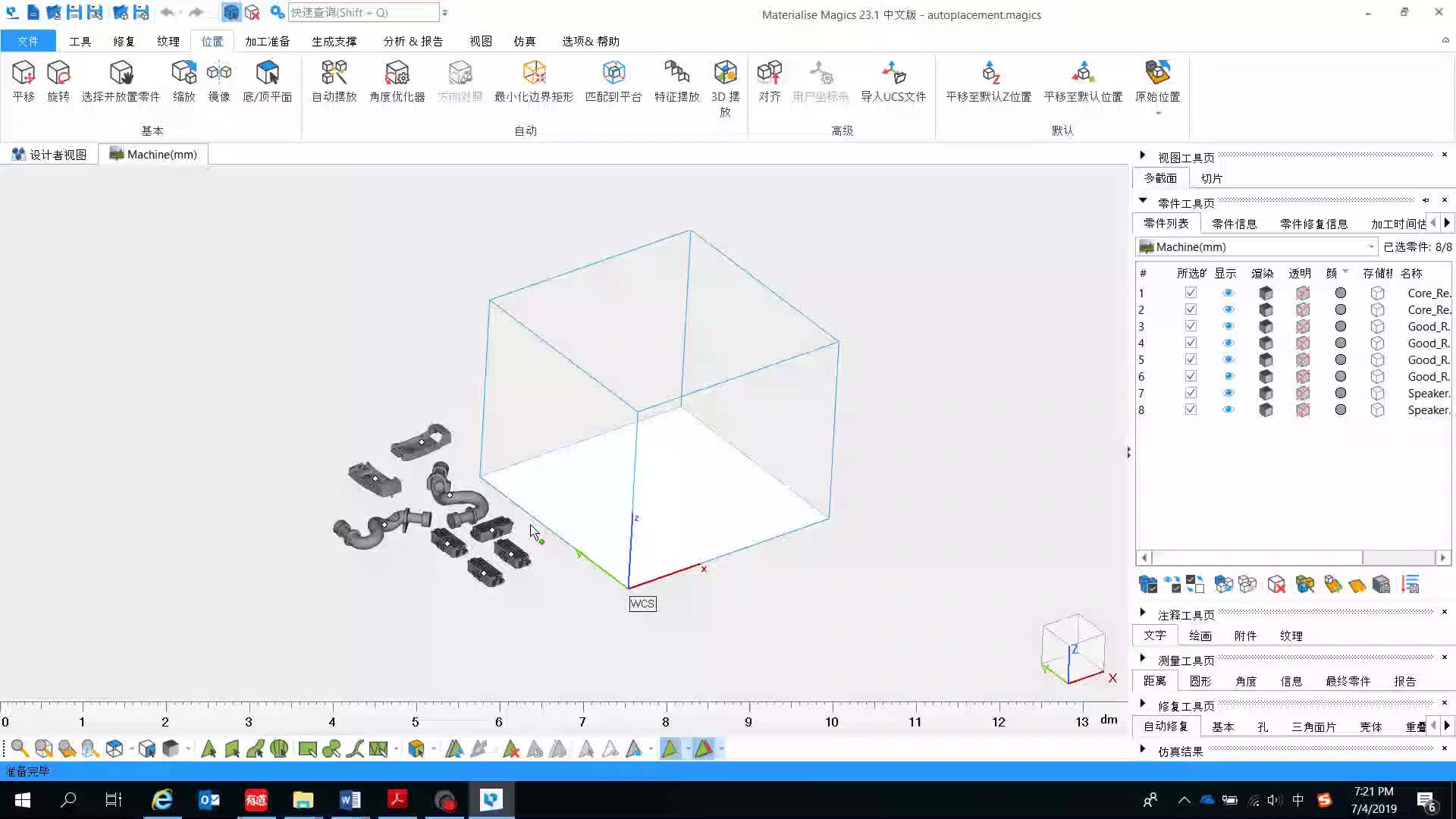Viewport: 1456px width, 819px height.
Task: Click the 最小化边界矩形 tool
Action: point(534,81)
